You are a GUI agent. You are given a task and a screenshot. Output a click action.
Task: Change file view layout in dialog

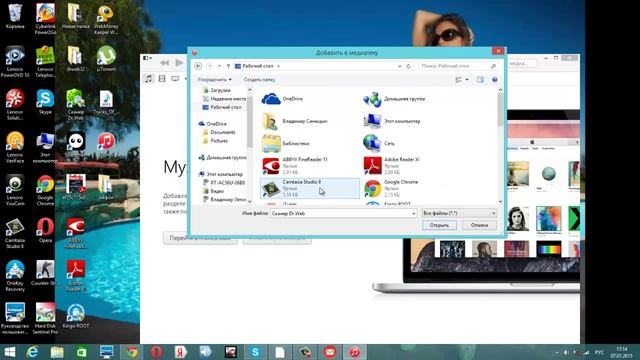(458, 80)
